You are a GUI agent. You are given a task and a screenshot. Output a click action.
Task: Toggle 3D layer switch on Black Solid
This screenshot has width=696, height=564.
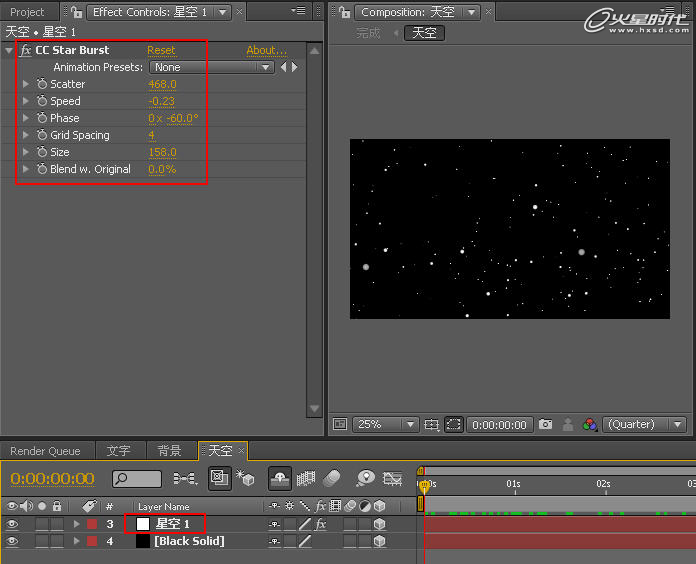380,541
